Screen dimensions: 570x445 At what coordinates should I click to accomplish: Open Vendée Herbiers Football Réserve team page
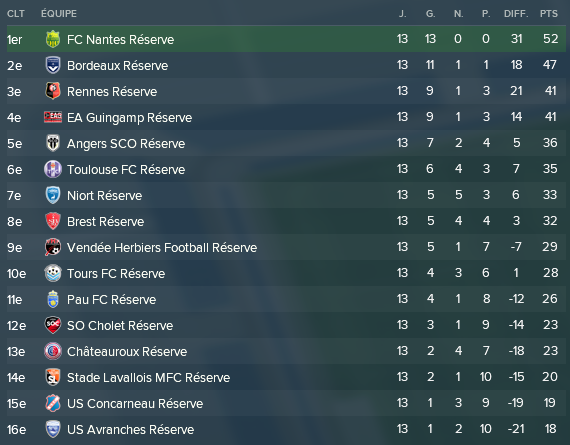click(x=162, y=248)
